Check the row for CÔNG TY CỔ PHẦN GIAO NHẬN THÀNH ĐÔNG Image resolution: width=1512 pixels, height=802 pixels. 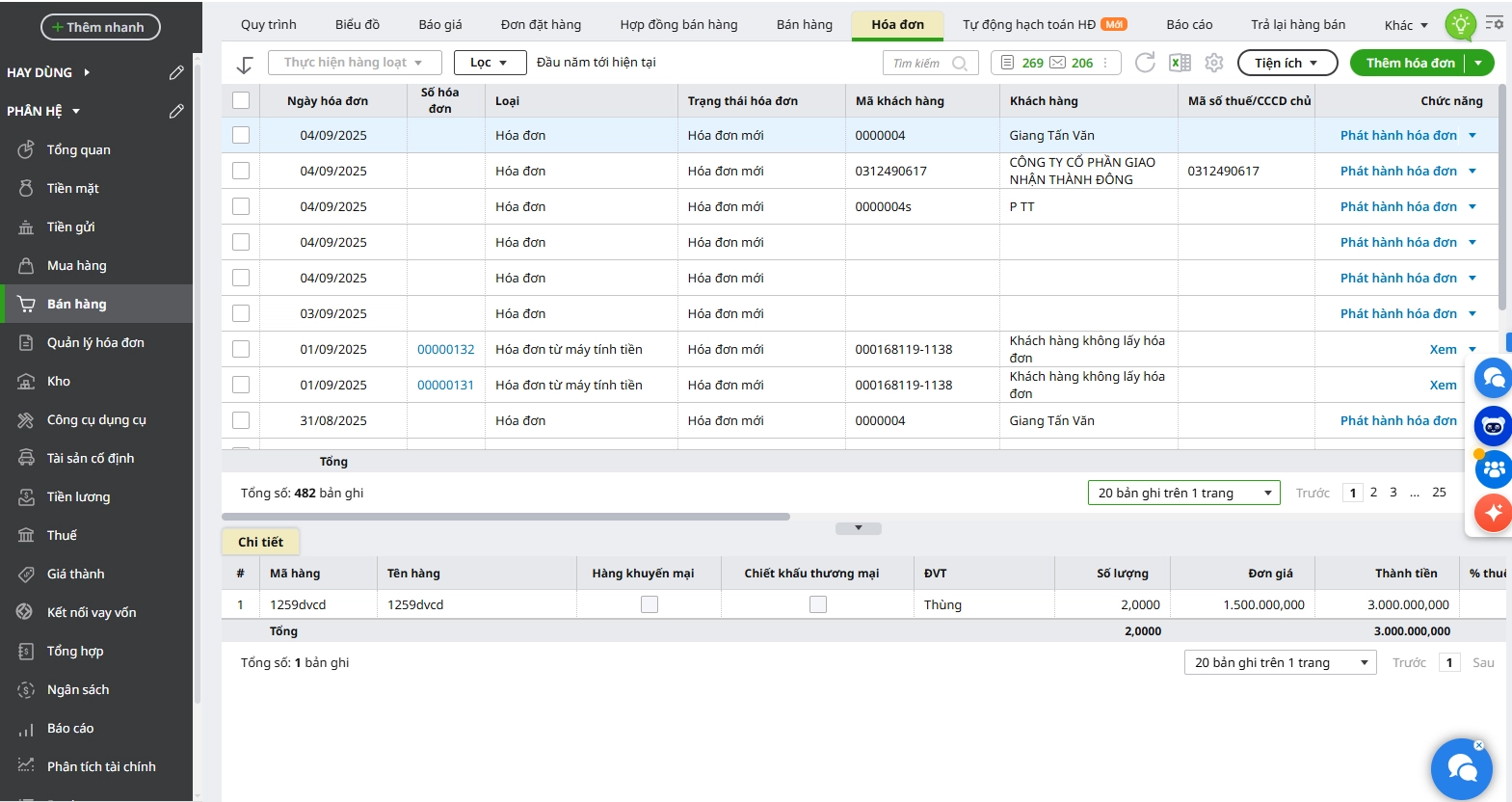pyautogui.click(x=241, y=171)
